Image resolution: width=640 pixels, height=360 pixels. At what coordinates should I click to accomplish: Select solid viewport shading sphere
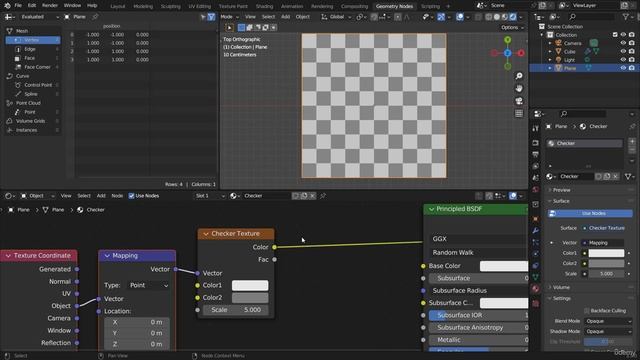tap(497, 17)
